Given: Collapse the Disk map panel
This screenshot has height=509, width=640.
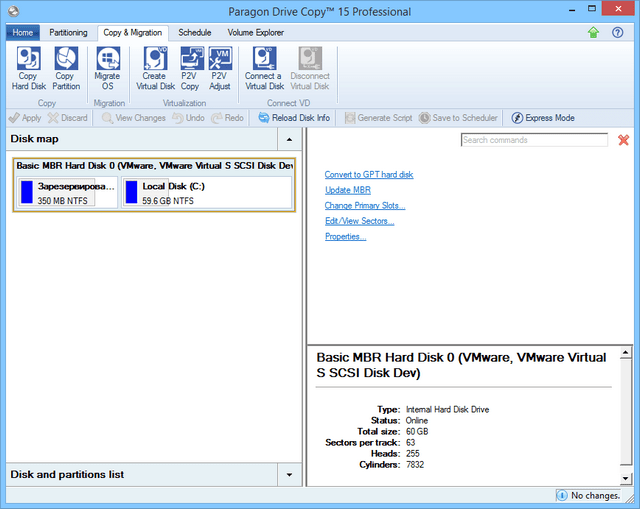Looking at the screenshot, I should click(x=288, y=139).
